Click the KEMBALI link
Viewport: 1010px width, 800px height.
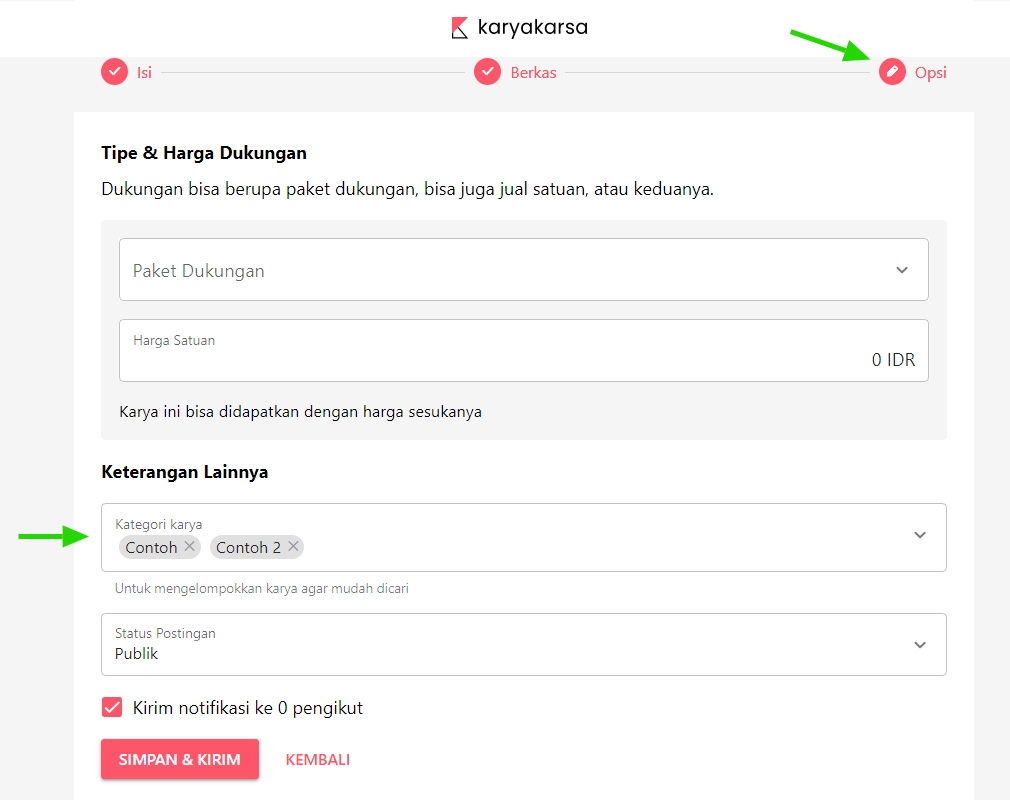tap(317, 759)
